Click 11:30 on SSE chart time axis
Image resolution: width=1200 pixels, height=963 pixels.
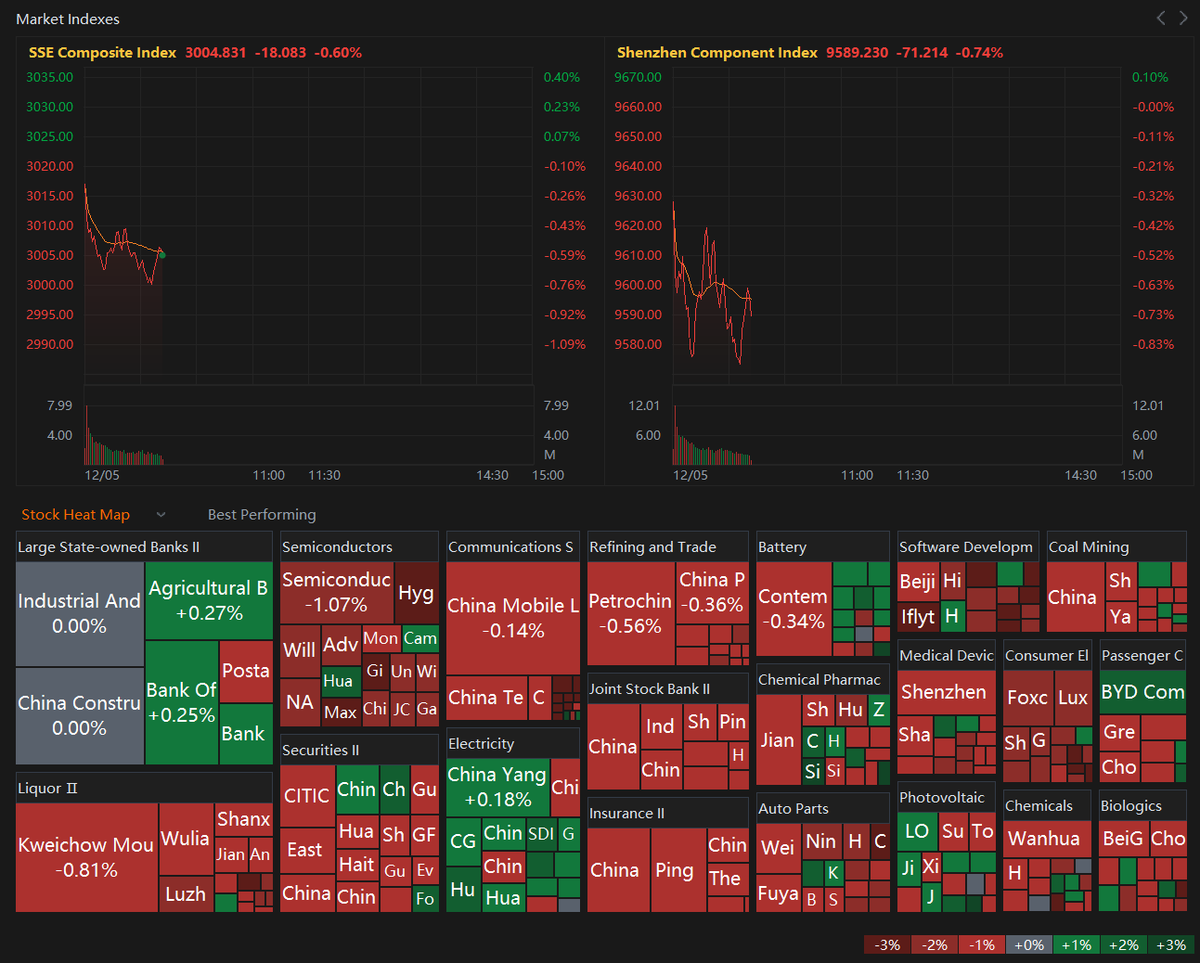pyautogui.click(x=323, y=475)
